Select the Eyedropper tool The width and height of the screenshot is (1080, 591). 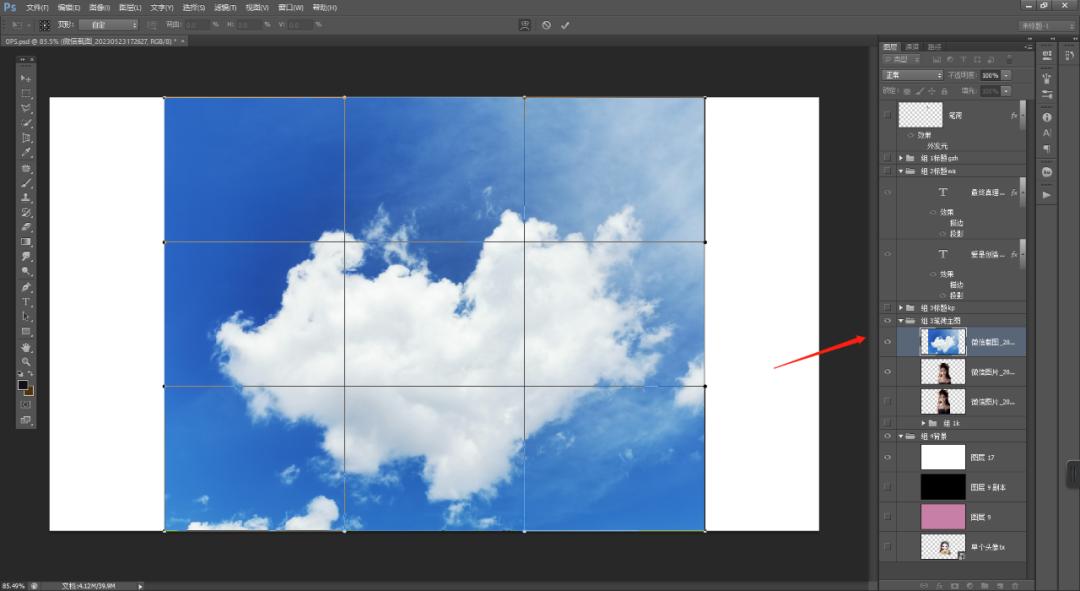tap(26, 153)
